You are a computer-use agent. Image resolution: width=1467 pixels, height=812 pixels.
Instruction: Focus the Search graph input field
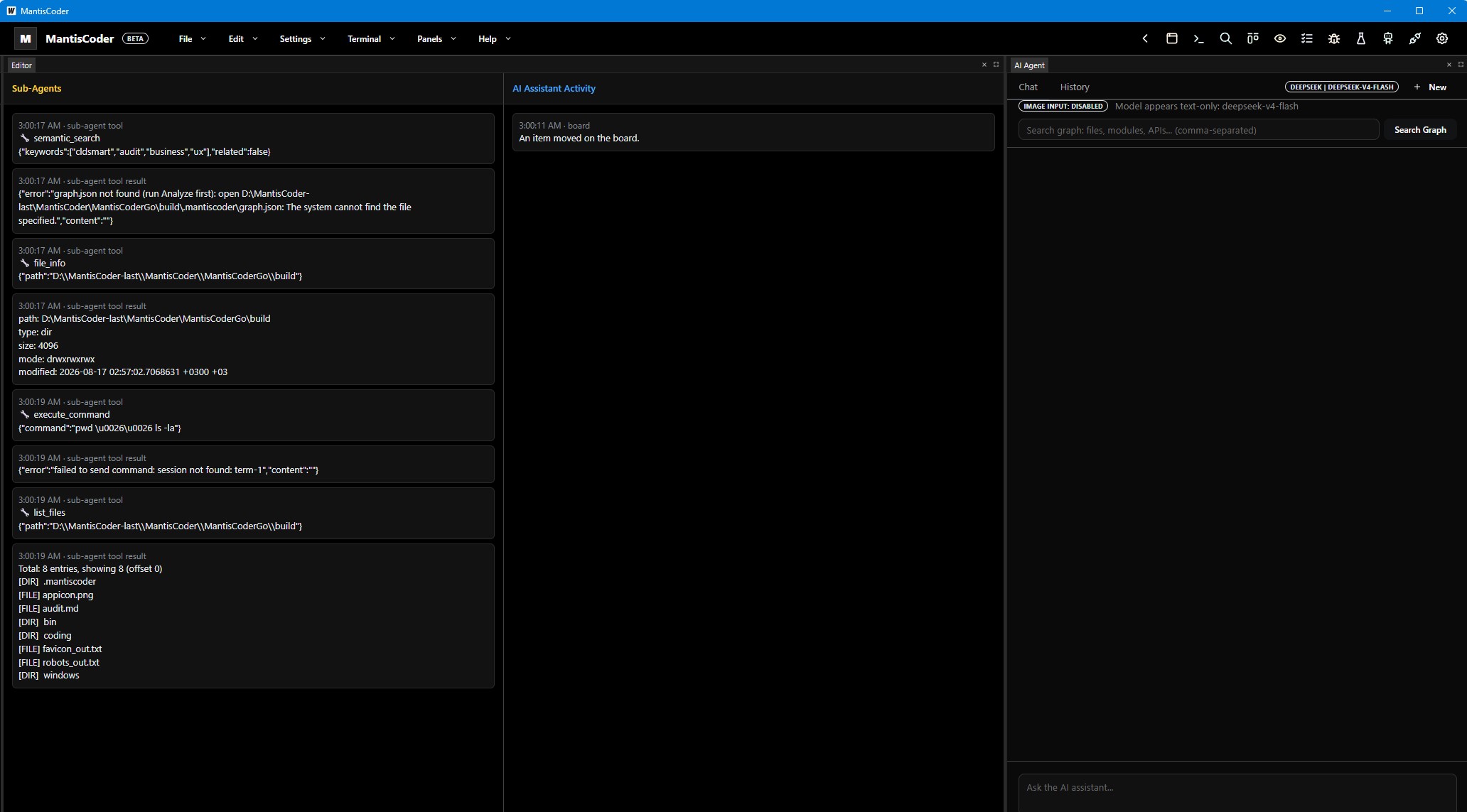[x=1198, y=130]
